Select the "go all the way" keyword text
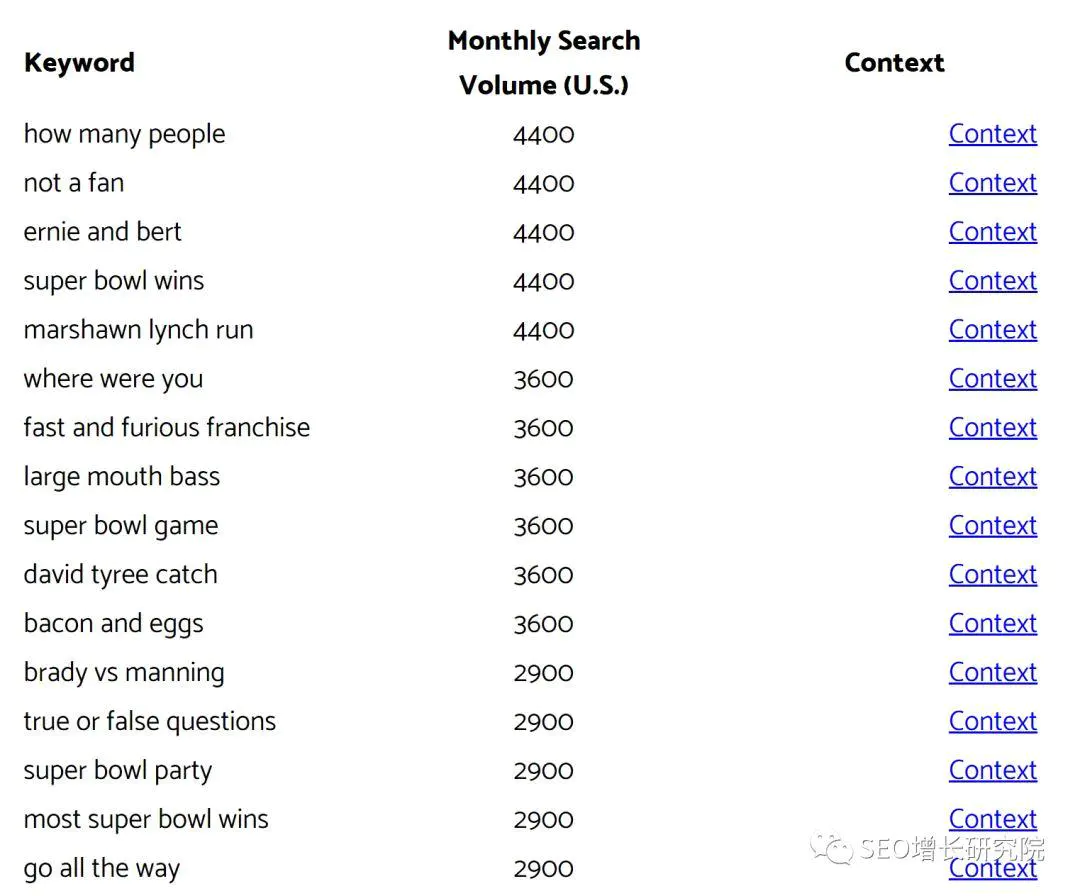The width and height of the screenshot is (1080, 896). 102,868
